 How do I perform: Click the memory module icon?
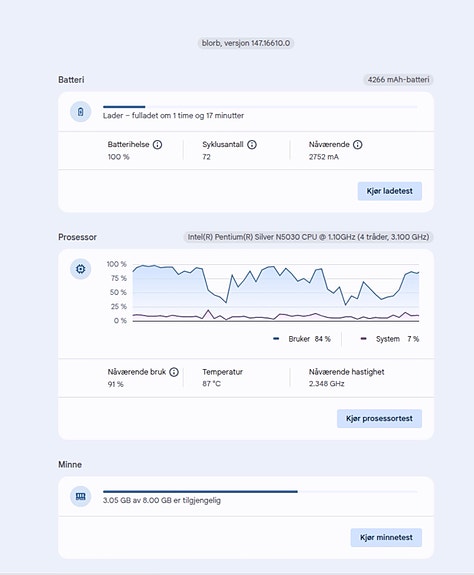[x=80, y=497]
